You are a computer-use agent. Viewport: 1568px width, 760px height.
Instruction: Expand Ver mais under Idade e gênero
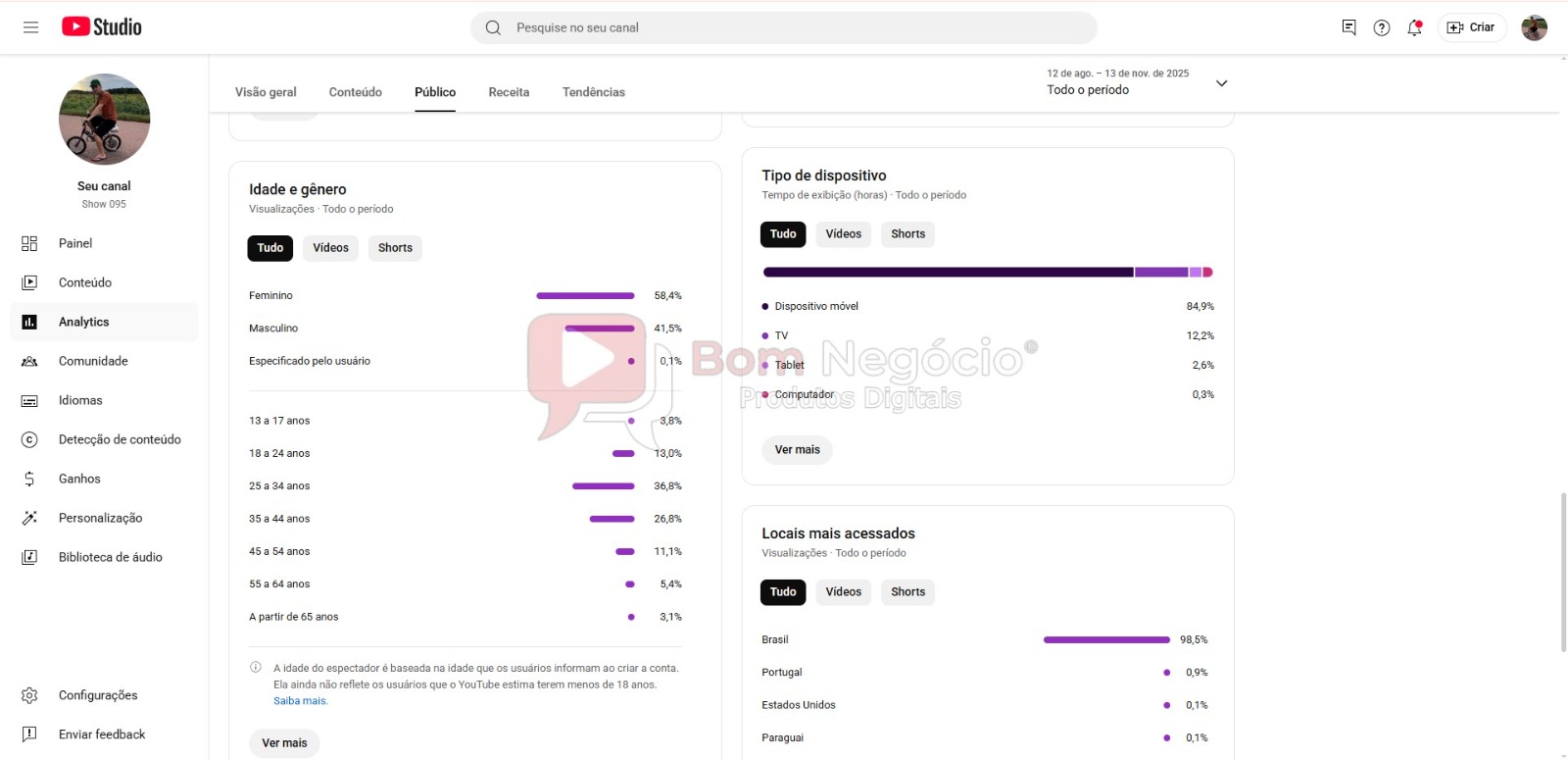[284, 743]
